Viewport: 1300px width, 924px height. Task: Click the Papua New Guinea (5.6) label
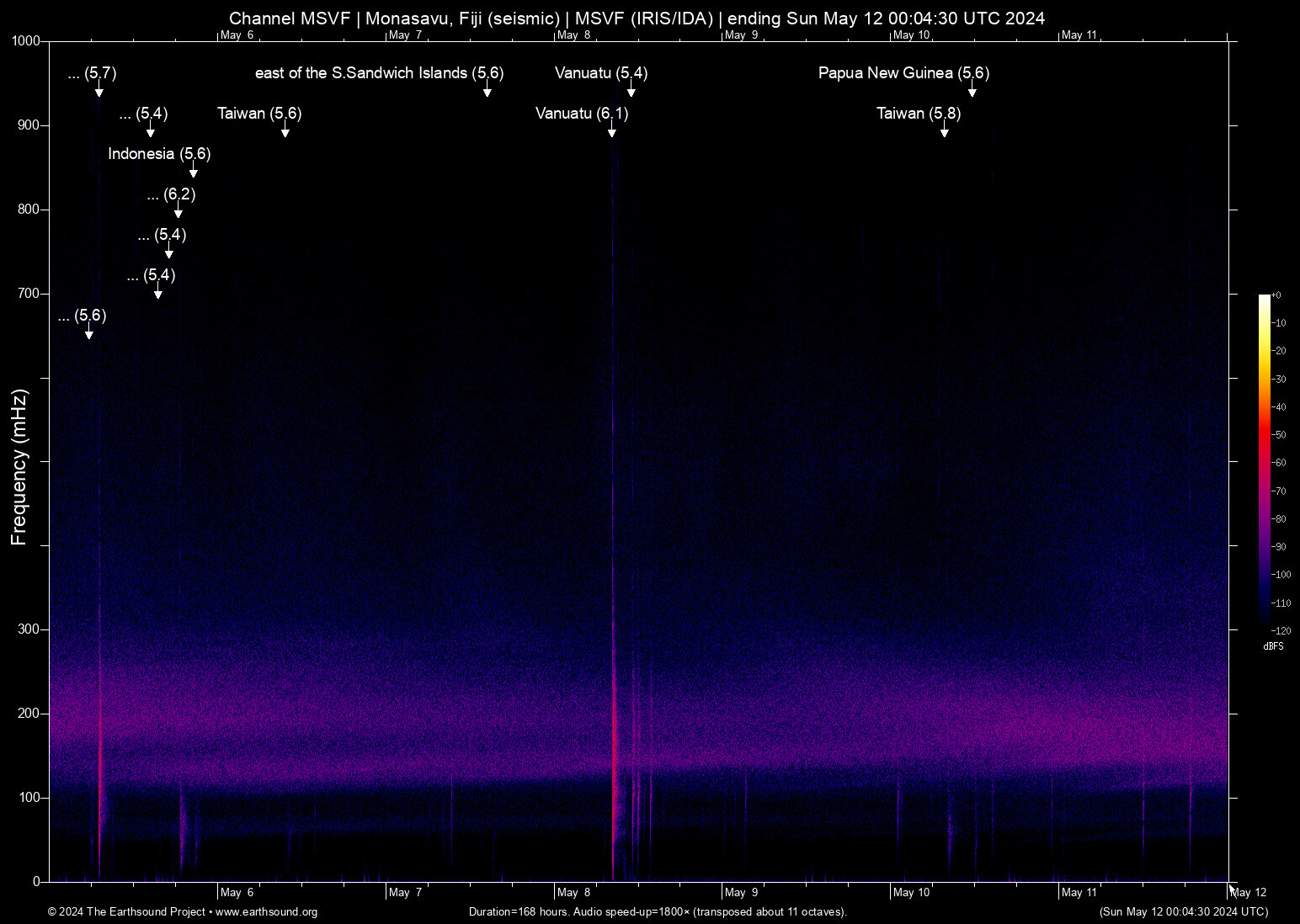[x=903, y=73]
